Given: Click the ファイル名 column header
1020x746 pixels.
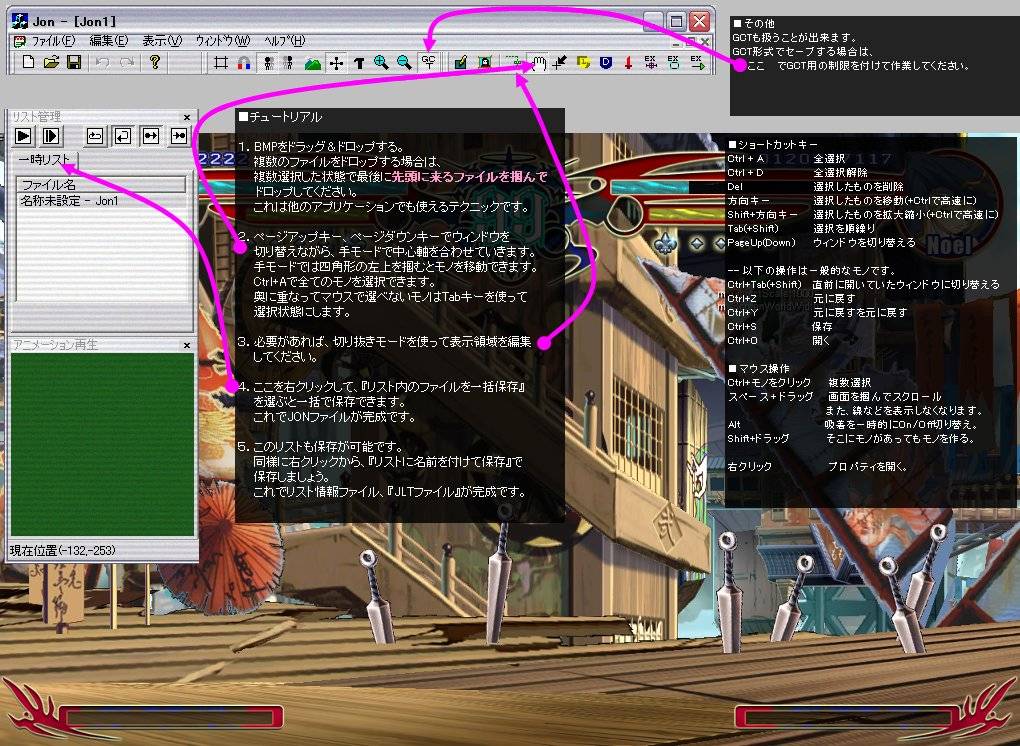Looking at the screenshot, I should [101, 185].
